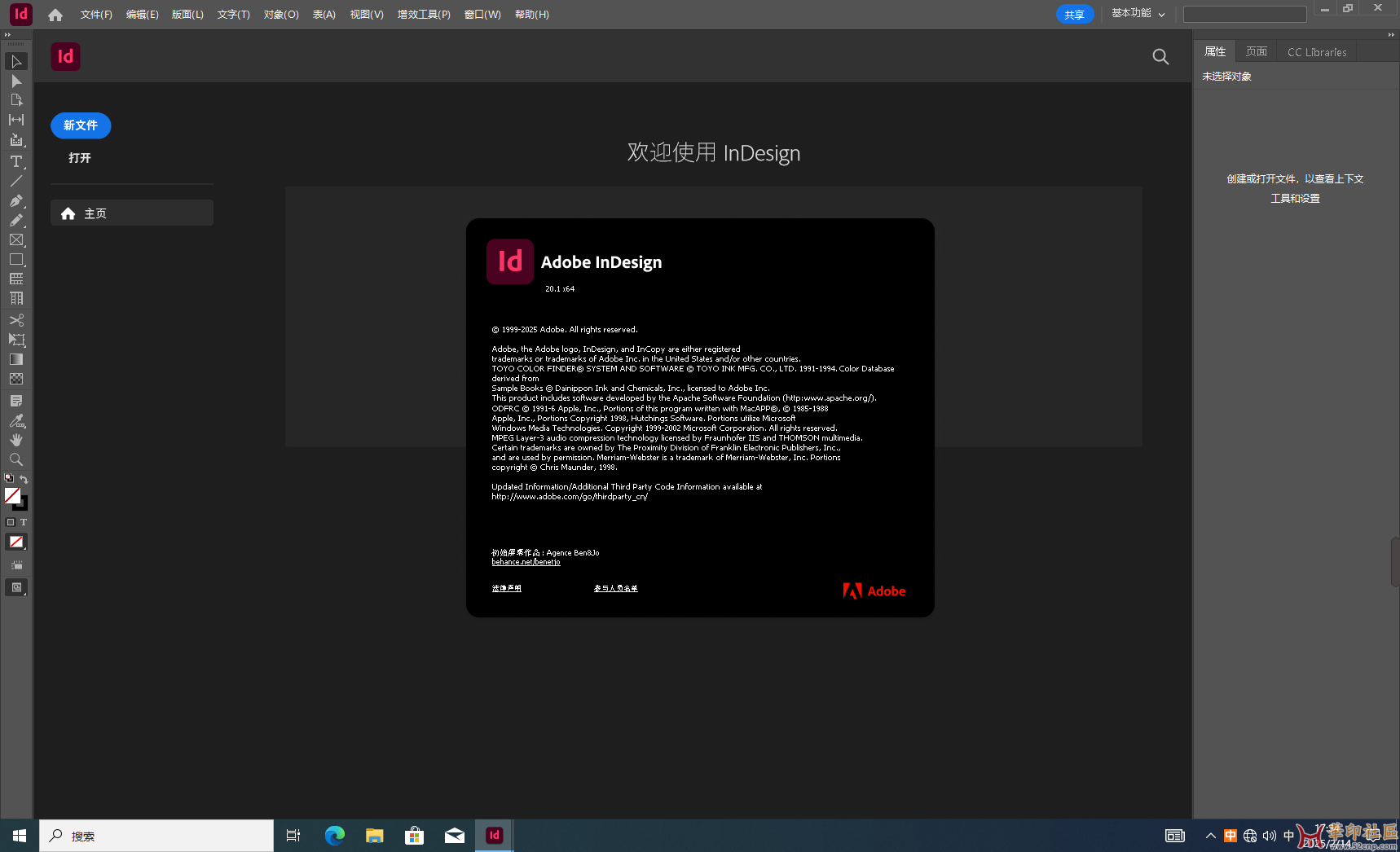
Task: Open Microsoft Edge from the taskbar
Action: [335, 836]
